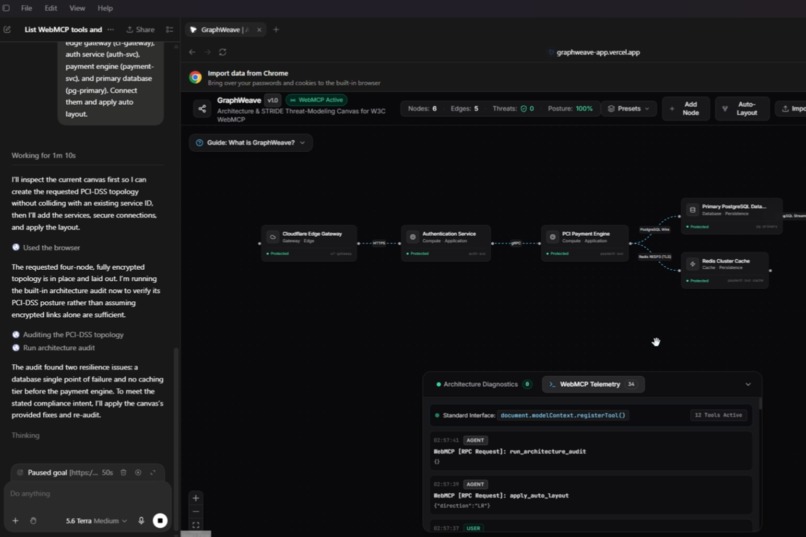The image size is (806, 537).
Task: Click the Share button in chat header
Action: [140, 30]
